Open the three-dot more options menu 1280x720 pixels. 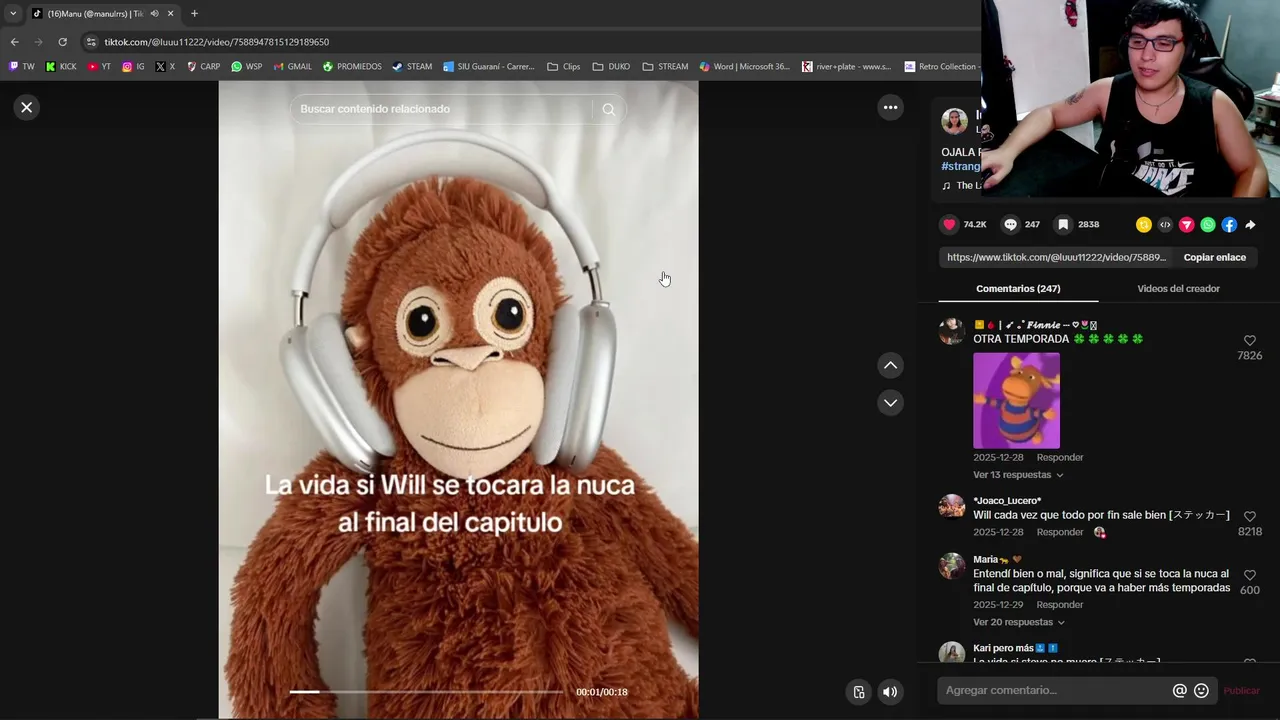[890, 107]
